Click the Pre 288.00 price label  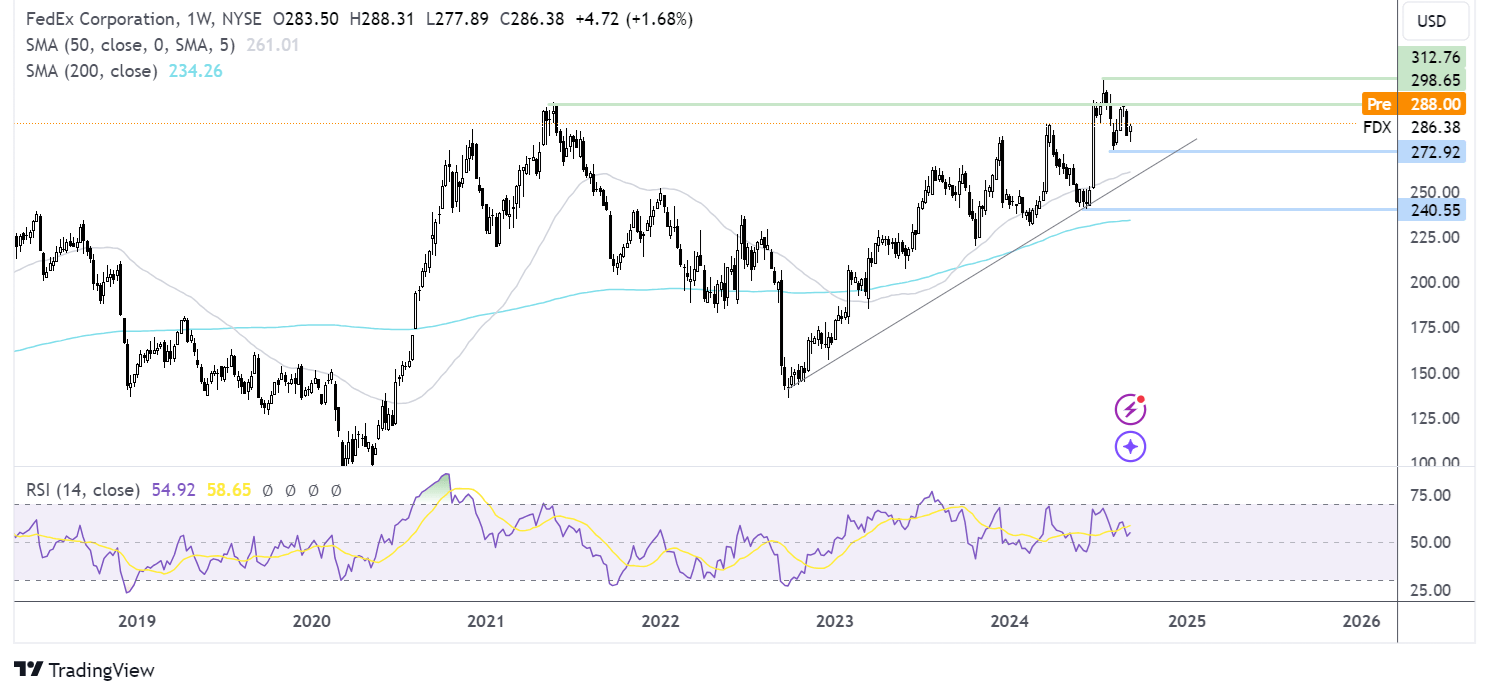click(x=1414, y=103)
